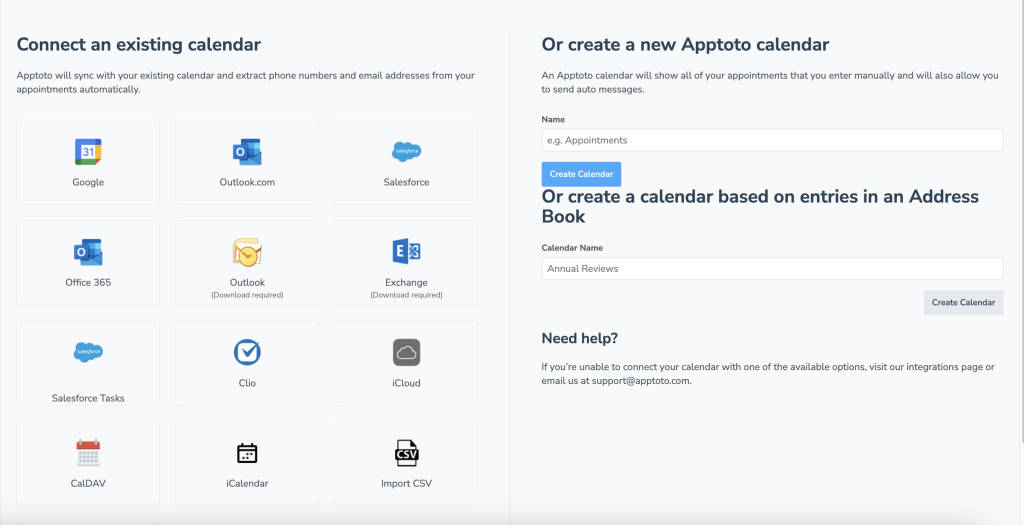This screenshot has height=525, width=1024.
Task: Click the "Import CSV" label text
Action: coord(406,484)
